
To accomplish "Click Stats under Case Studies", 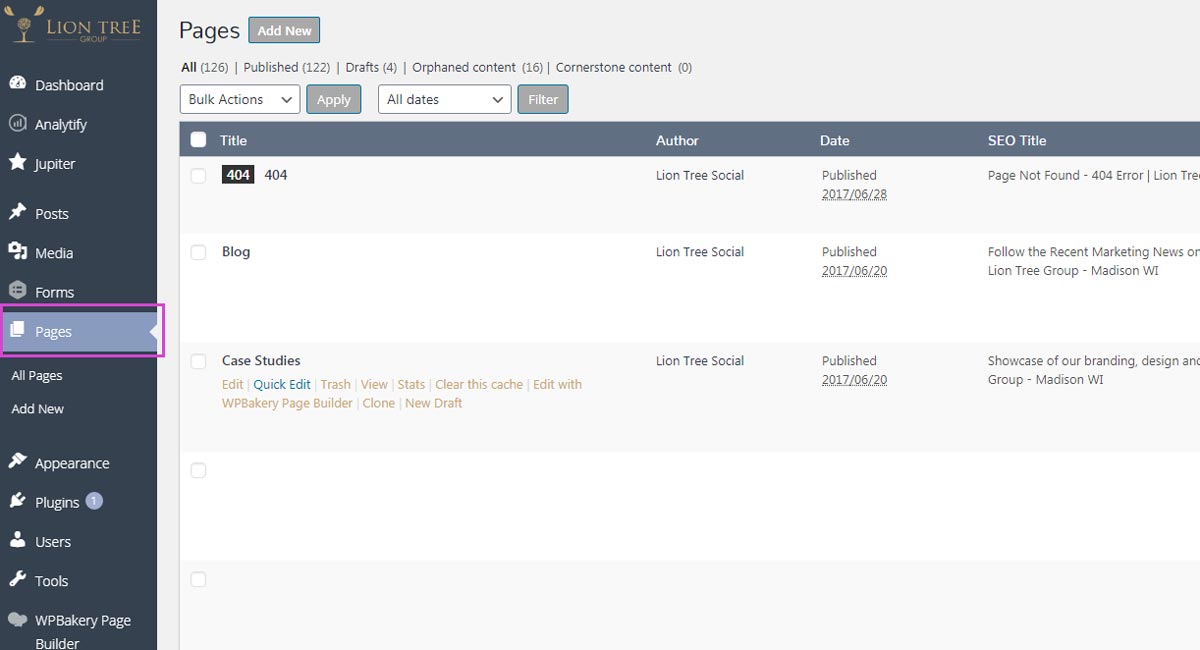I will click(411, 384).
